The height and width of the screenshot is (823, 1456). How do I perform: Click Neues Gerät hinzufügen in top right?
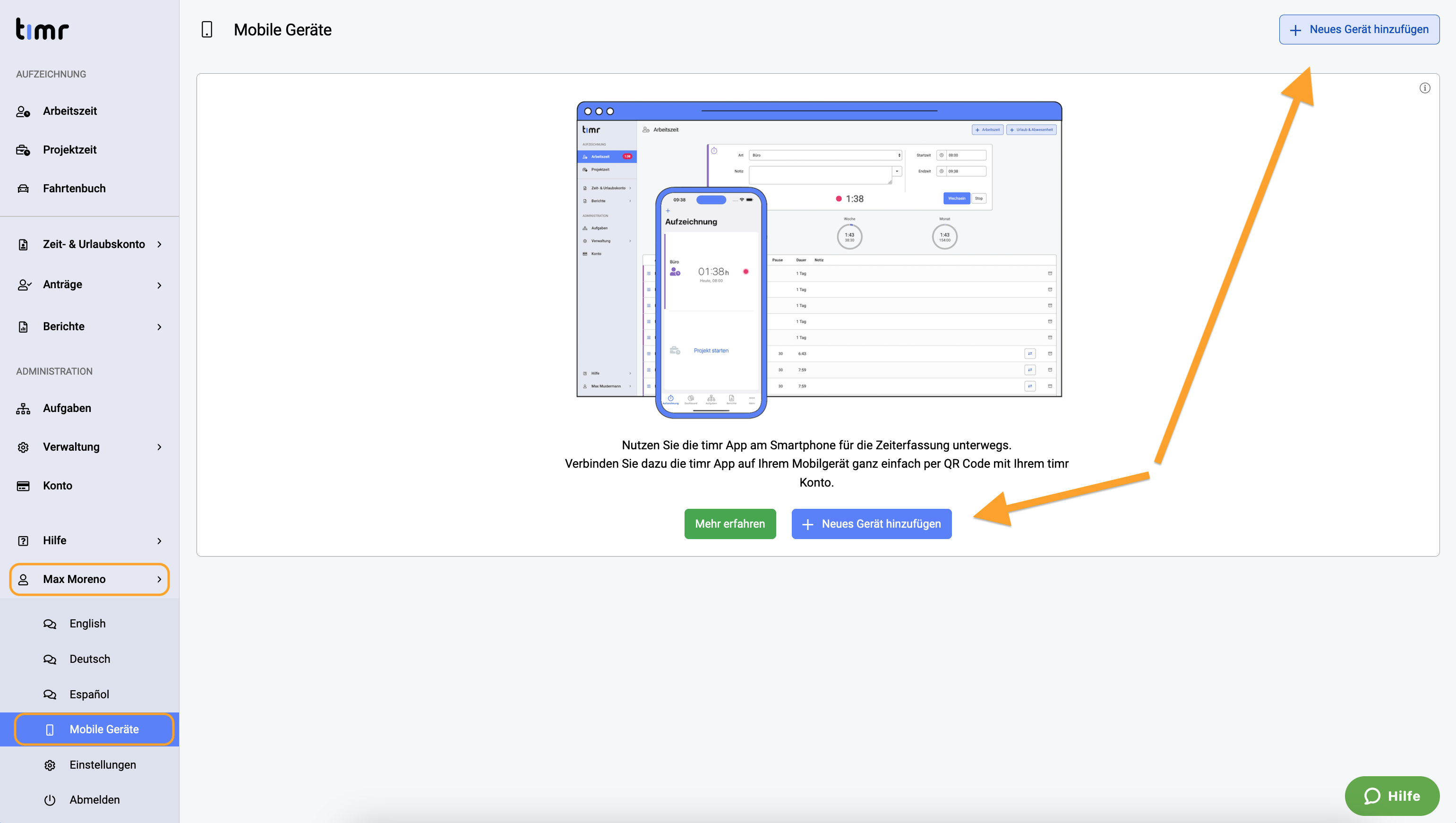(1359, 29)
